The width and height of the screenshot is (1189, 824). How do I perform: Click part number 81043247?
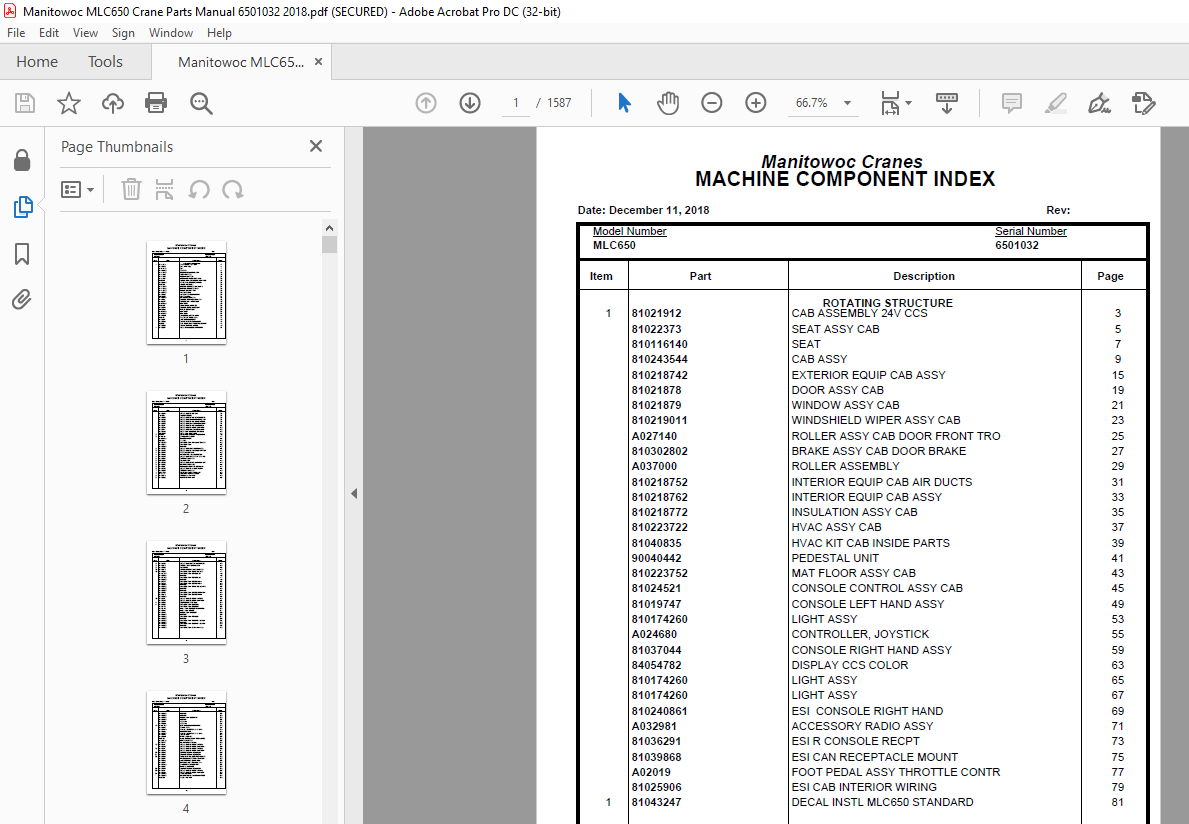pos(657,802)
